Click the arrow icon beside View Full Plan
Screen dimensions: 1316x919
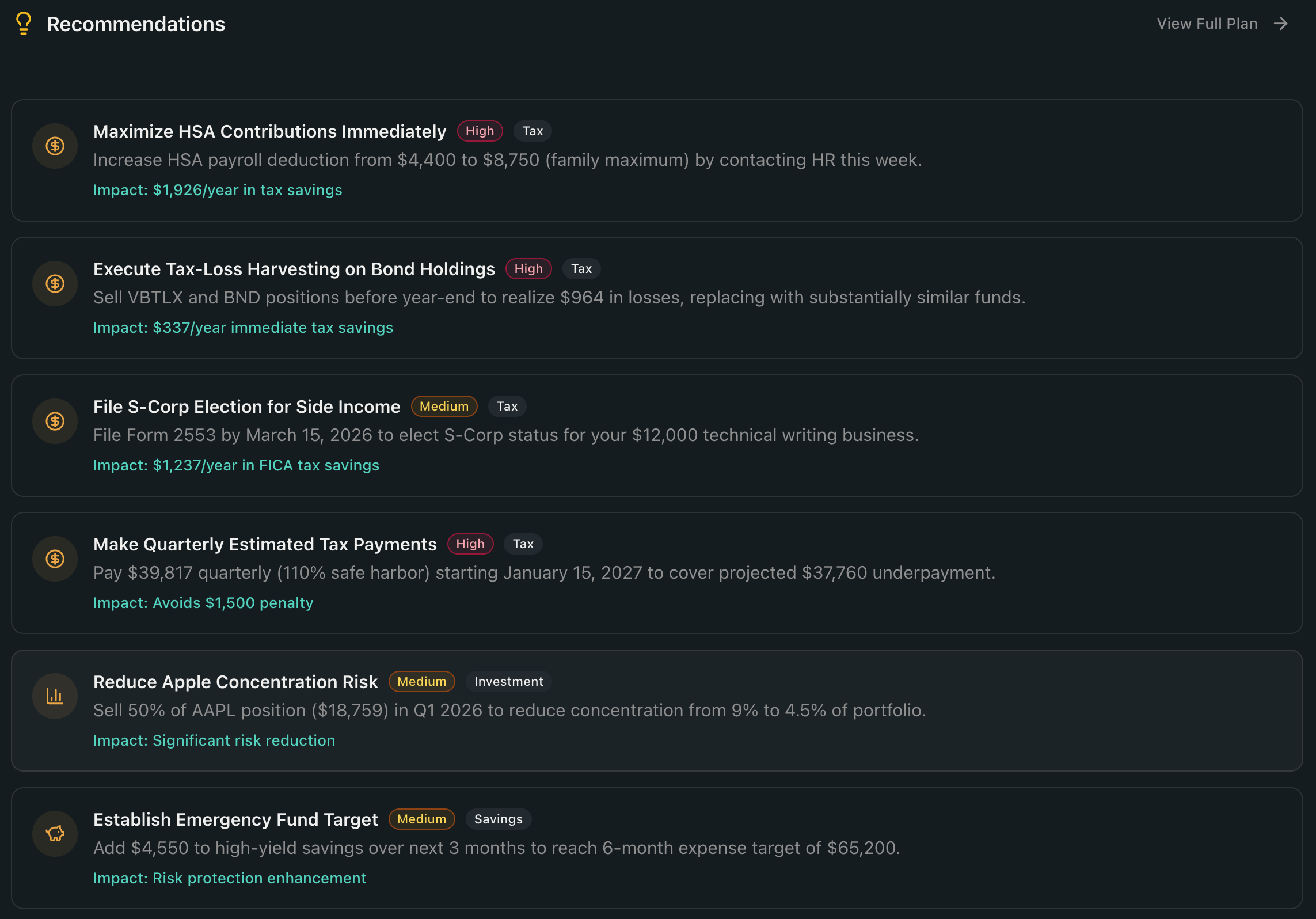(x=1281, y=24)
